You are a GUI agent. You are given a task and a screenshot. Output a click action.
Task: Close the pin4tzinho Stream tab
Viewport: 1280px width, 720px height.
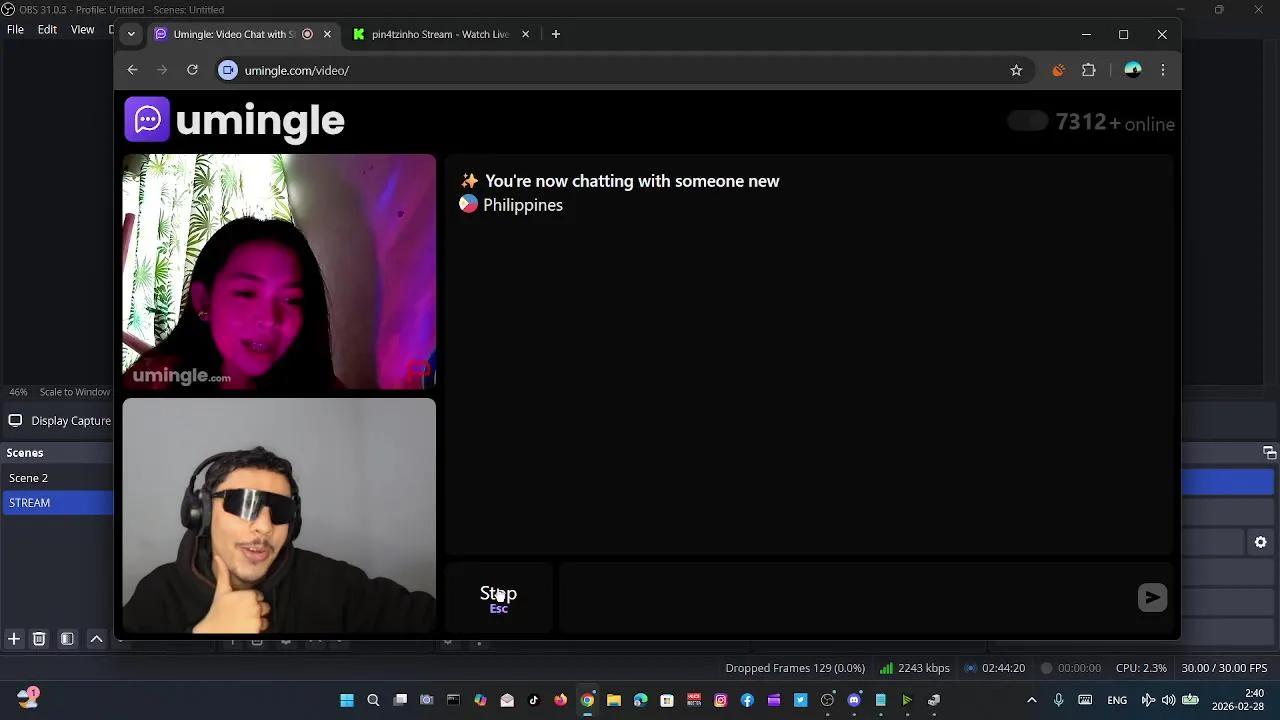[525, 34]
